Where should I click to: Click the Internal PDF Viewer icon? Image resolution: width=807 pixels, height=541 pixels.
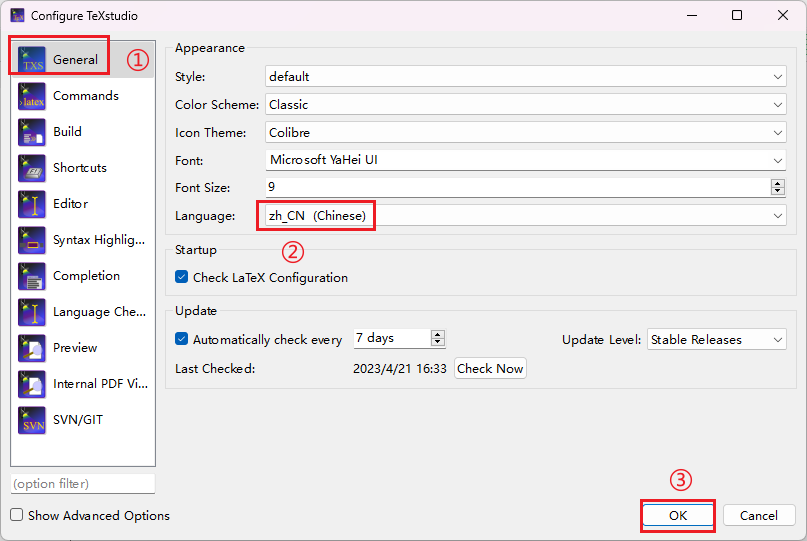point(32,385)
